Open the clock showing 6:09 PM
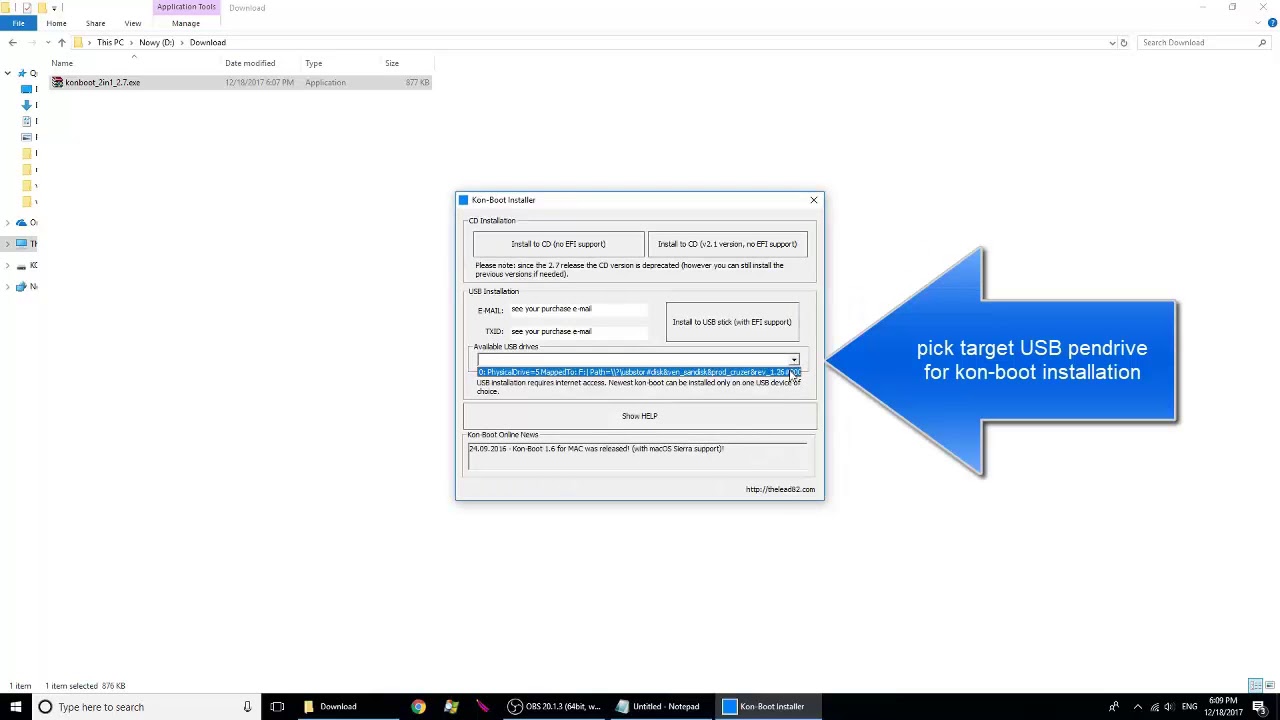This screenshot has width=1280, height=720. 1223,707
